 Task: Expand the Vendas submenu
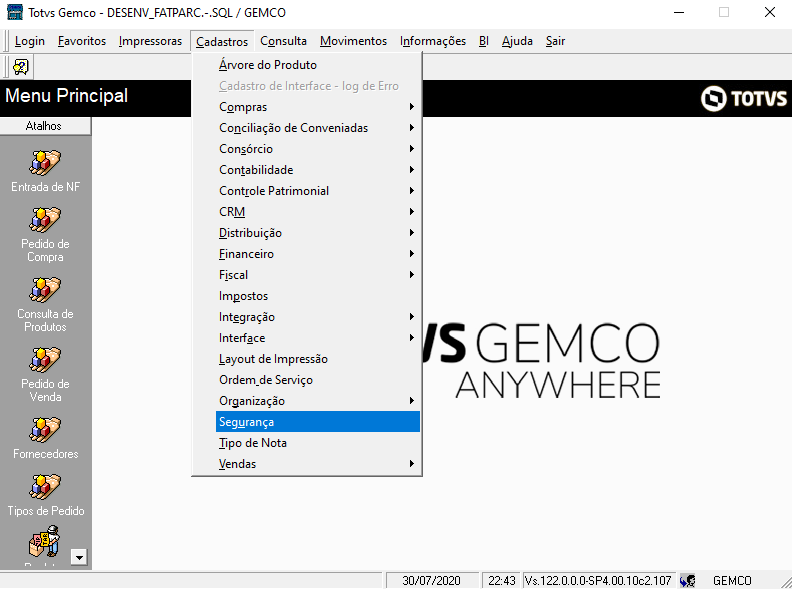point(318,464)
